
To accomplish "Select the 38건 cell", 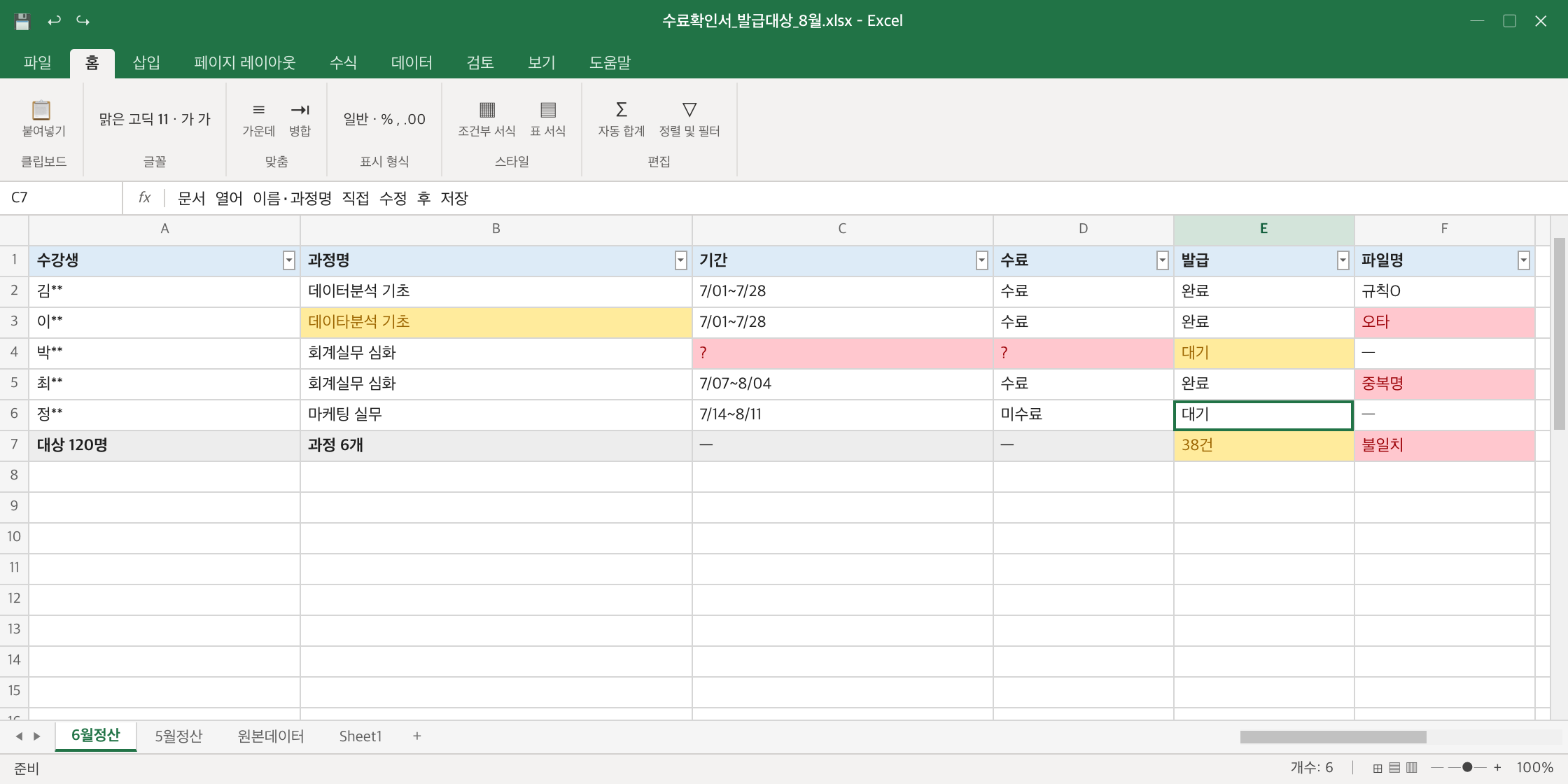I will [1263, 446].
